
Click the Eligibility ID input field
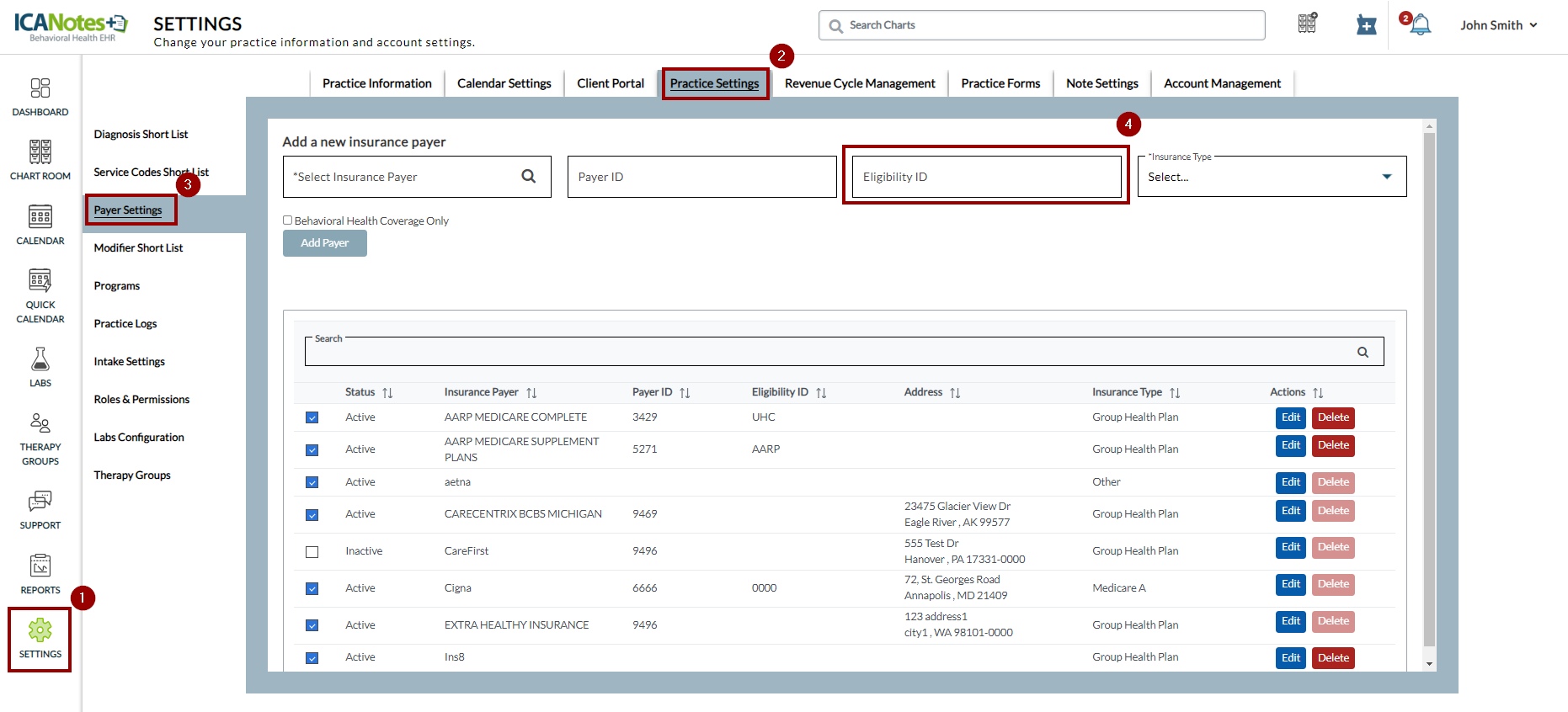pyautogui.click(x=986, y=177)
